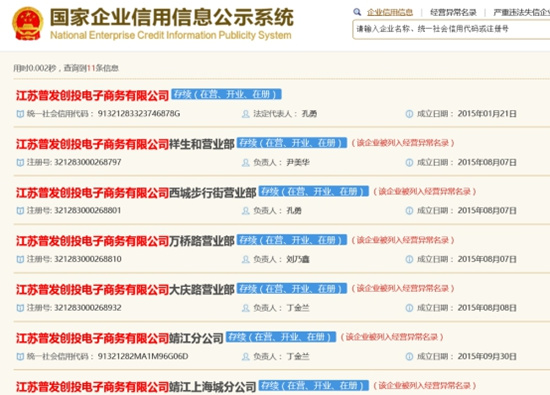Click the info icon beside 2015年01月21日
This screenshot has height=395, width=550.
click(x=409, y=114)
